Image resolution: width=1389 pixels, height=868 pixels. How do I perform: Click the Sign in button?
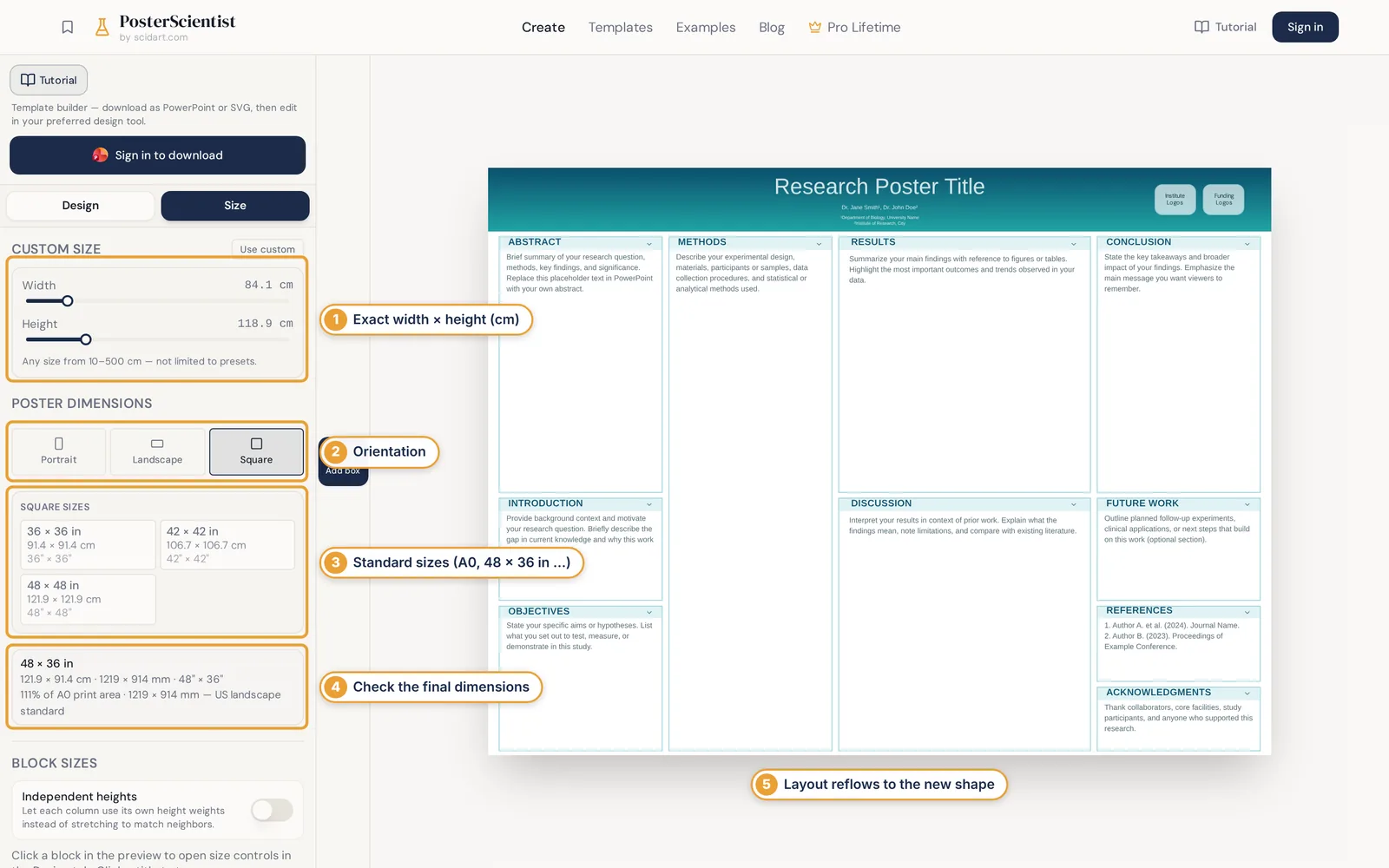[1305, 27]
